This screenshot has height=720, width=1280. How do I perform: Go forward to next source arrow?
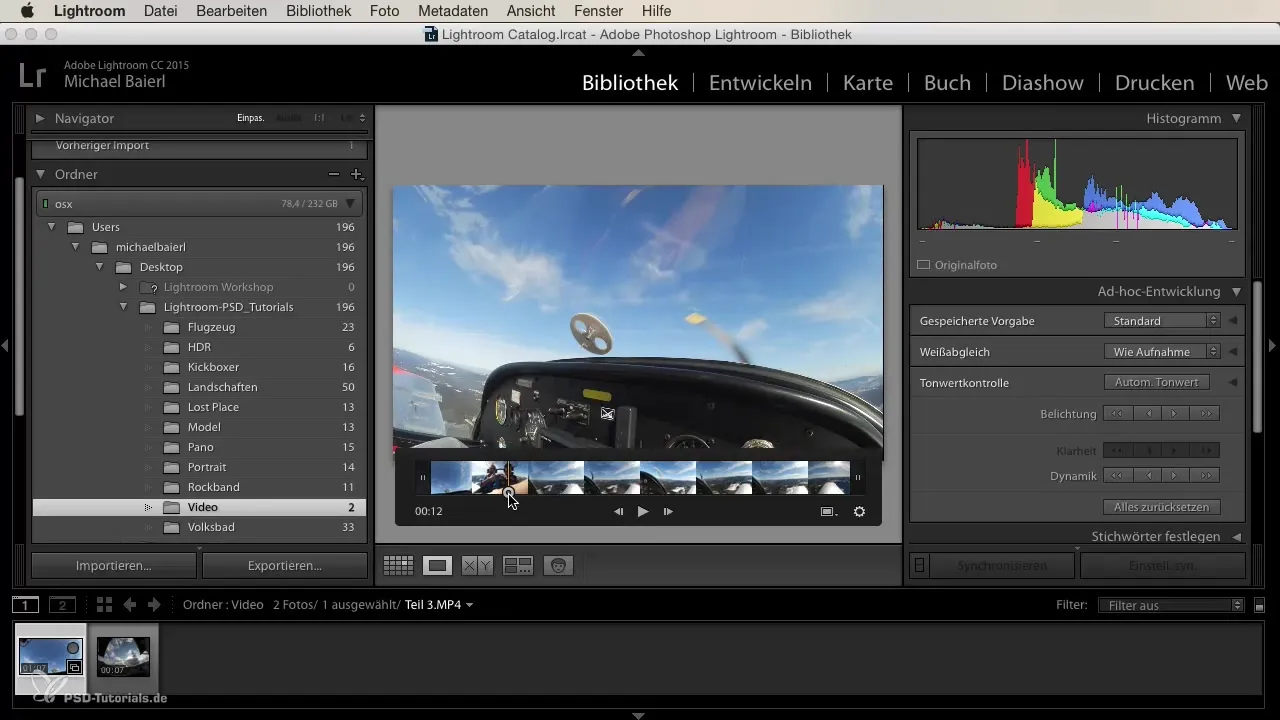154,605
